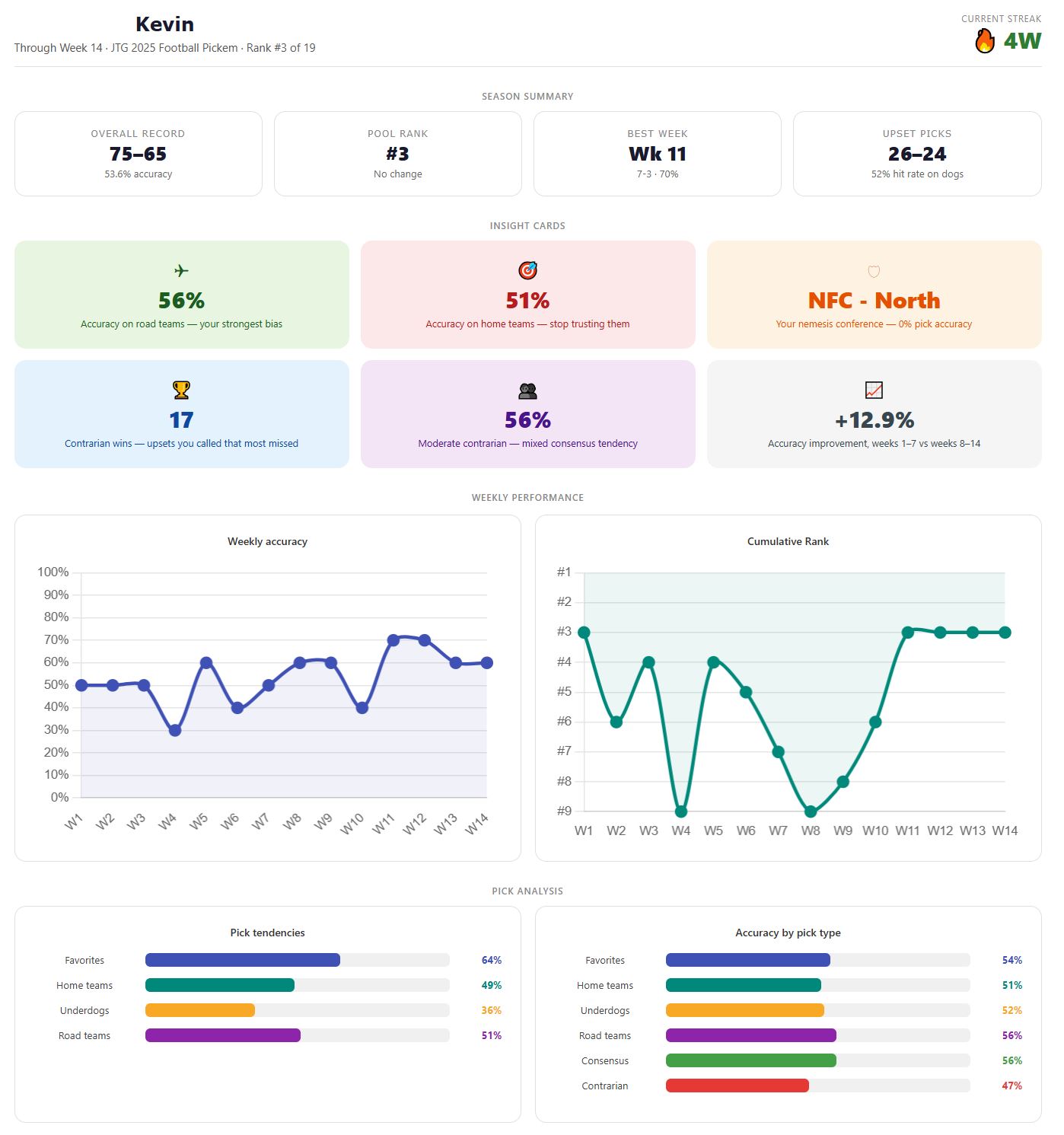Image resolution: width=1064 pixels, height=1135 pixels.
Task: Click the "26–24" upset picks value
Action: pyautogui.click(x=917, y=154)
